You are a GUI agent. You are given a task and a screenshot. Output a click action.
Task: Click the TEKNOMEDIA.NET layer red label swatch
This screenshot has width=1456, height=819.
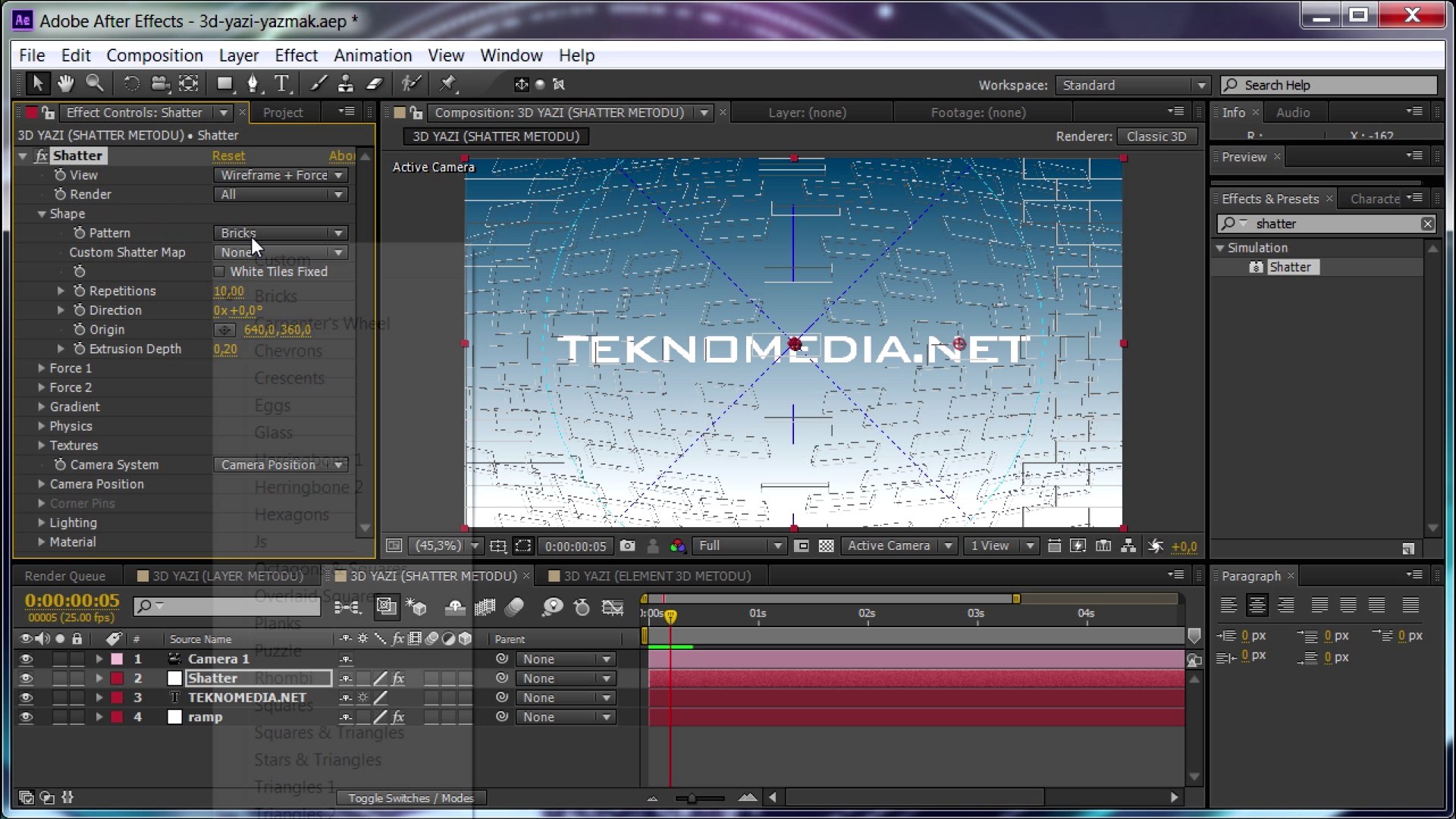pyautogui.click(x=117, y=698)
